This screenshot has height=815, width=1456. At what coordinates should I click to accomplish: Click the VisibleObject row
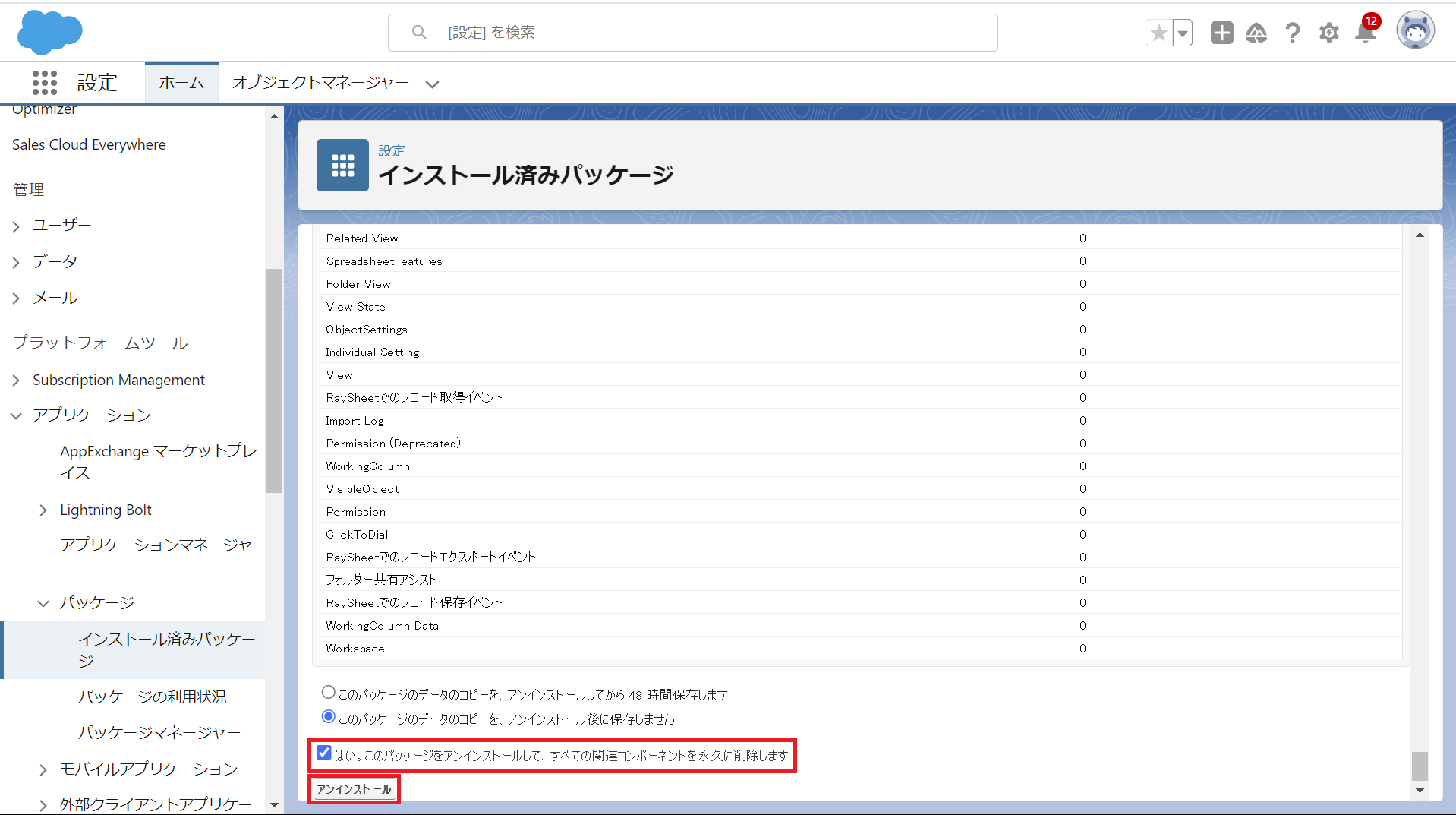point(860,488)
